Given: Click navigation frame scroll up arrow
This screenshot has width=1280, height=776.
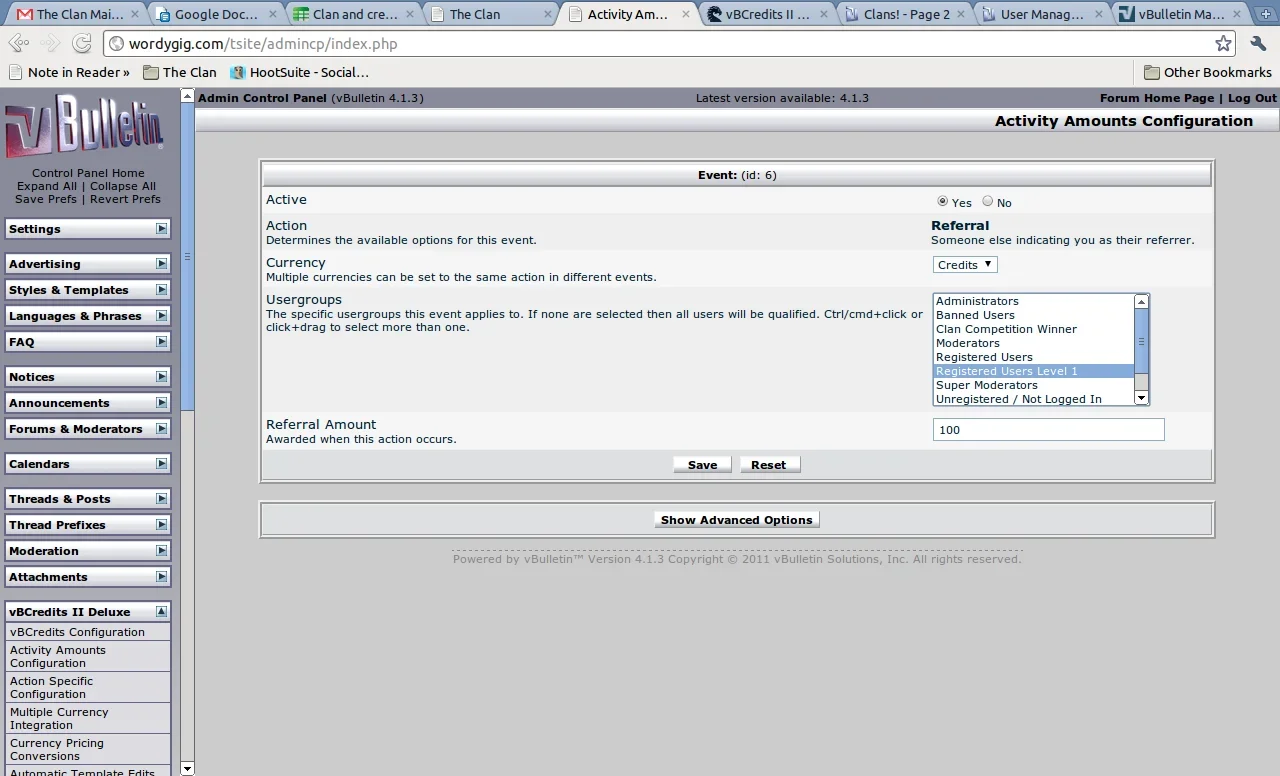Looking at the screenshot, I should (x=187, y=96).
